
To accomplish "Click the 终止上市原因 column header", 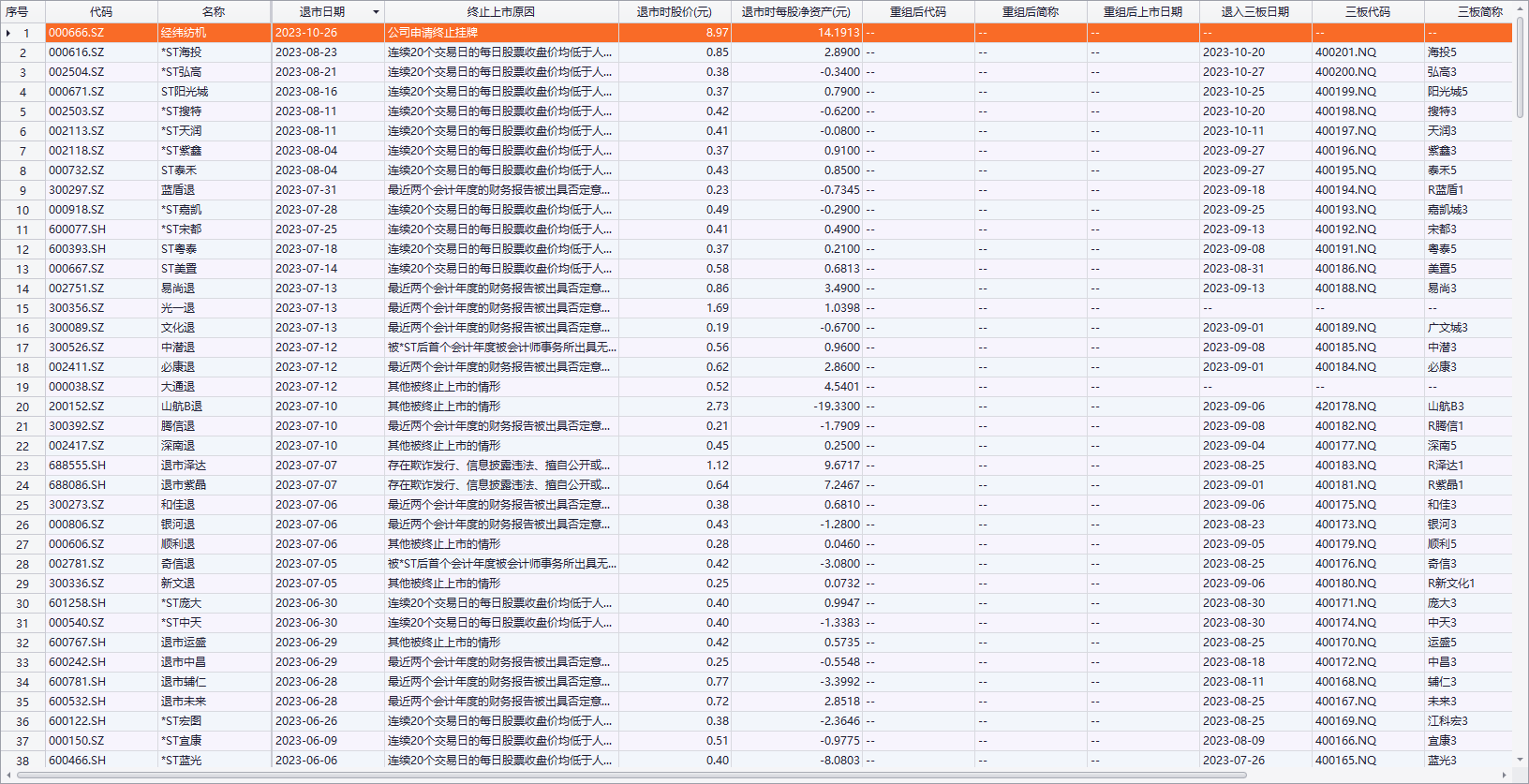I will [500, 12].
